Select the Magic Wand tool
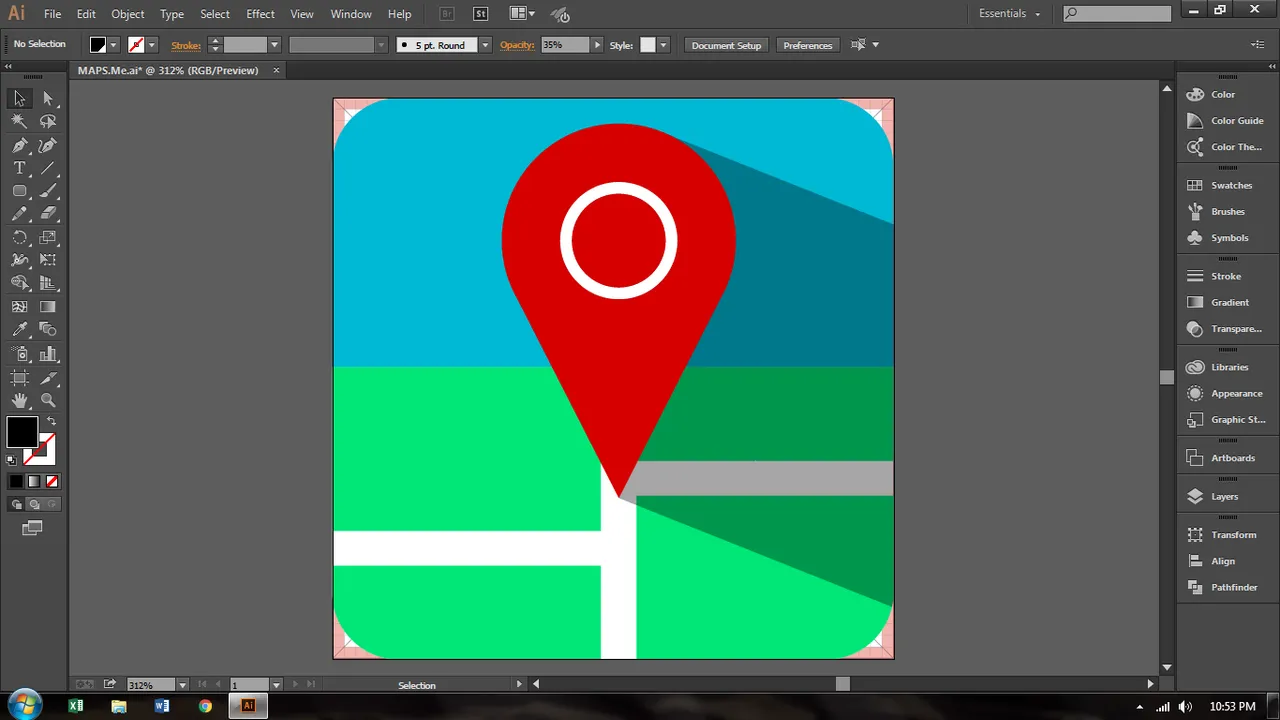The image size is (1280, 720). [19, 121]
